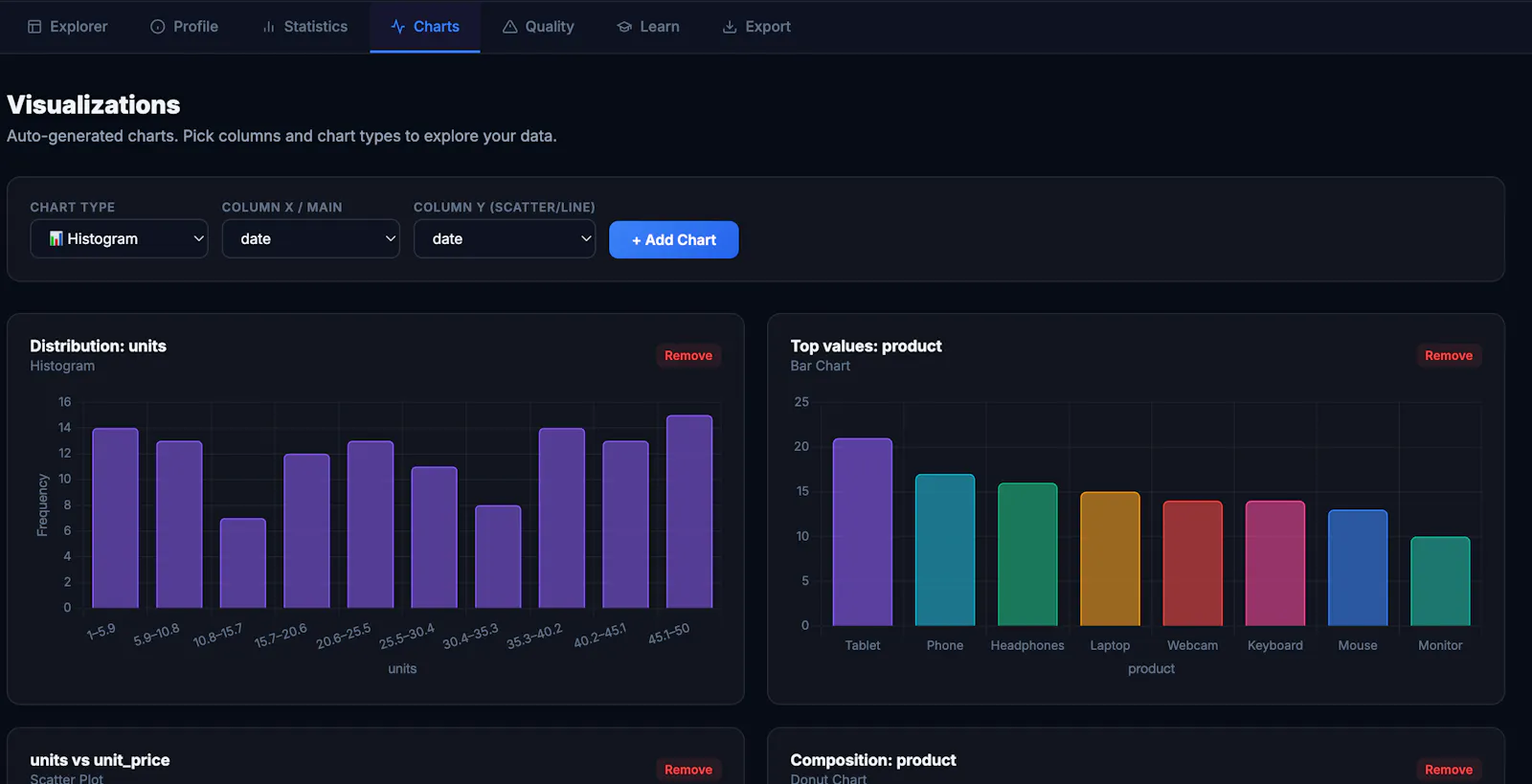Click the 1–5.9 histogram bar
This screenshot has height=784, width=1532.
coord(115,518)
